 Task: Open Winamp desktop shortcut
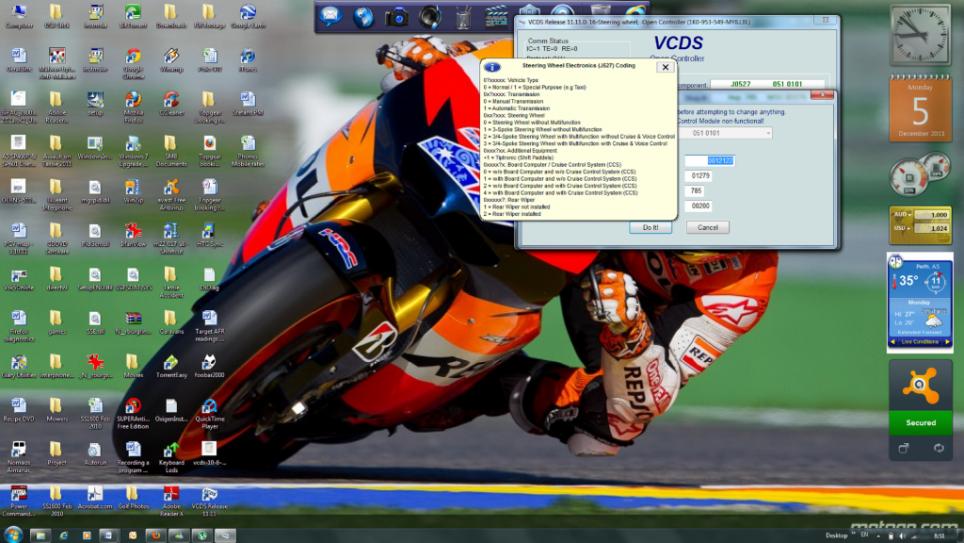(171, 60)
